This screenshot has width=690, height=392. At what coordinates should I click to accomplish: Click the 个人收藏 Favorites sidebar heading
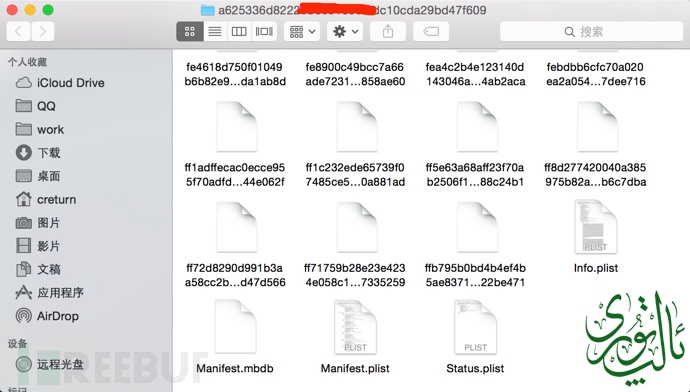(27, 62)
